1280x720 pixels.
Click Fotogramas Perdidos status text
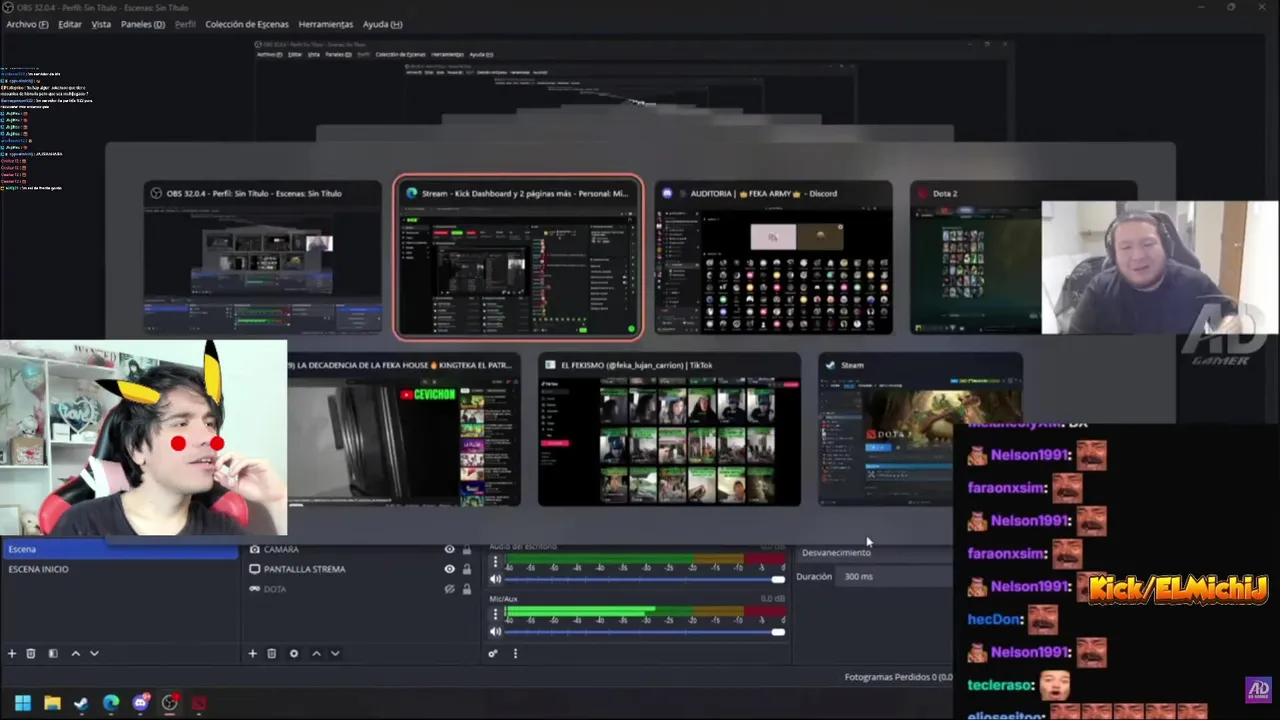(897, 677)
